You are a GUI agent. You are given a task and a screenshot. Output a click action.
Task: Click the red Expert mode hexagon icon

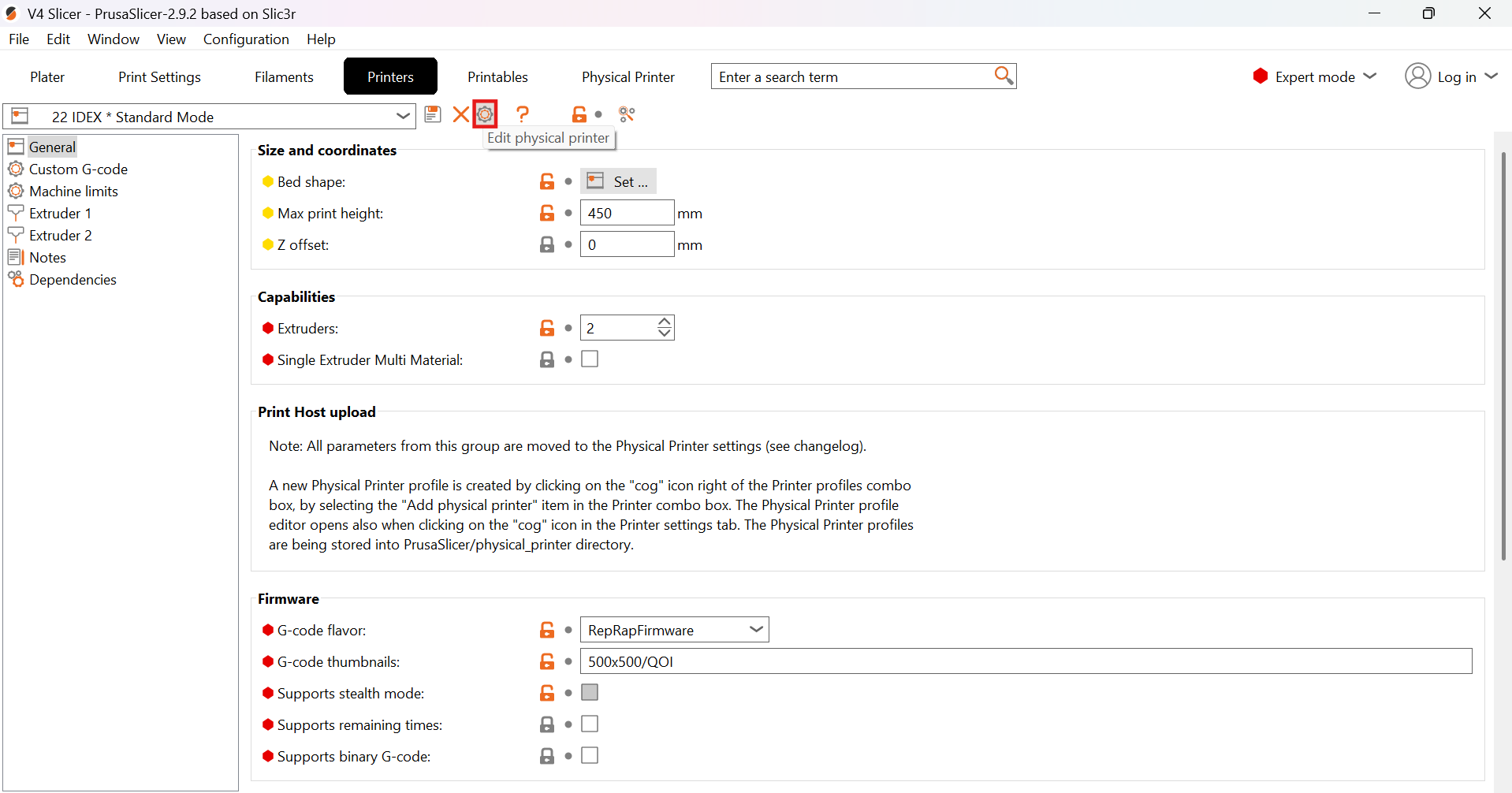pos(1261,76)
